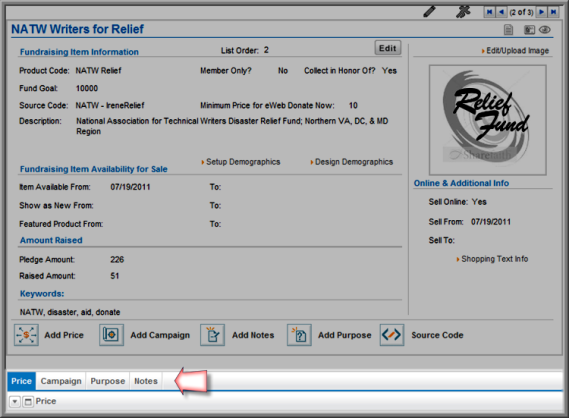
Task: Click the pushpin icon in top toolbar
Action: pos(463,12)
